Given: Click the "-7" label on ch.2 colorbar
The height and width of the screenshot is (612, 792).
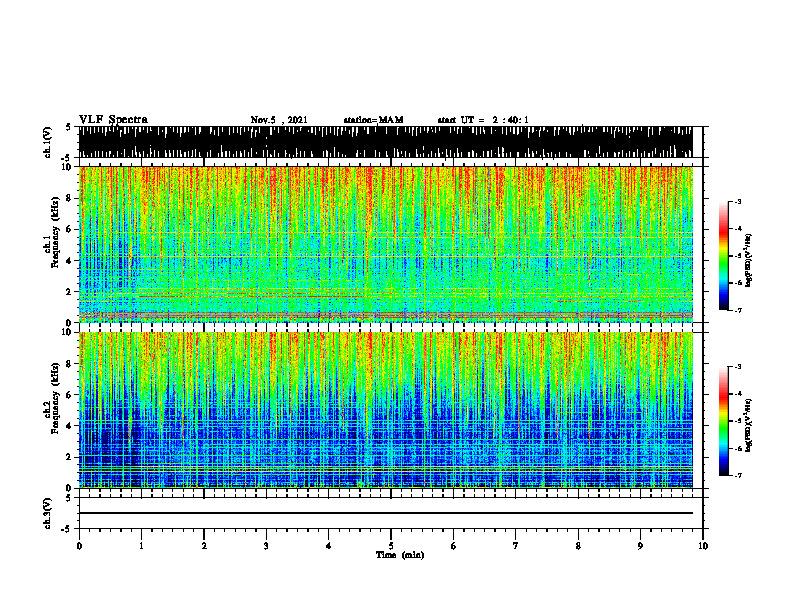Looking at the screenshot, I should tap(738, 475).
